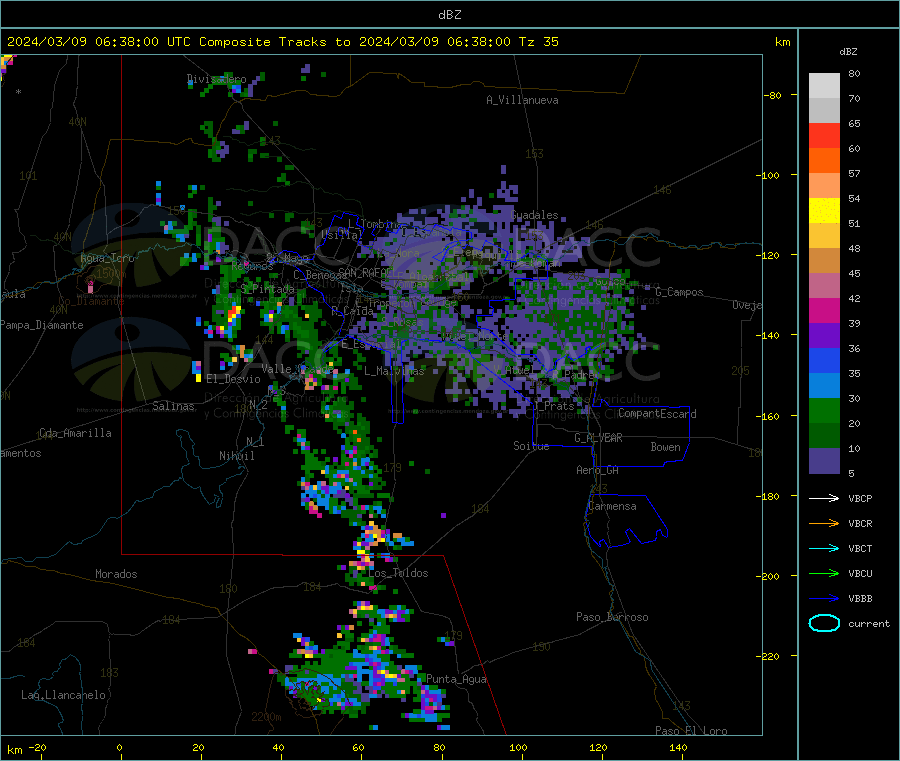Click the Morados map label
The image size is (900, 761).
click(x=116, y=574)
